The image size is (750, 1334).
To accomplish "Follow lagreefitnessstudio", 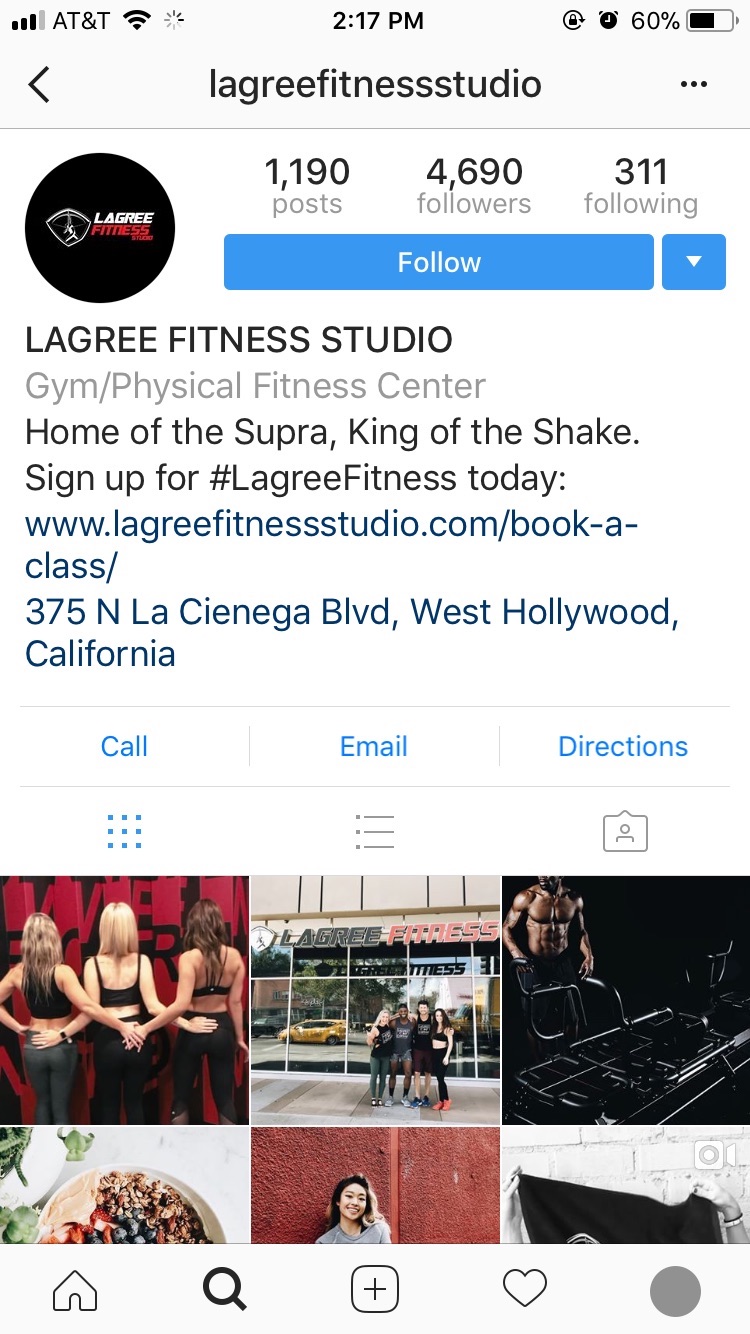I will [x=439, y=262].
